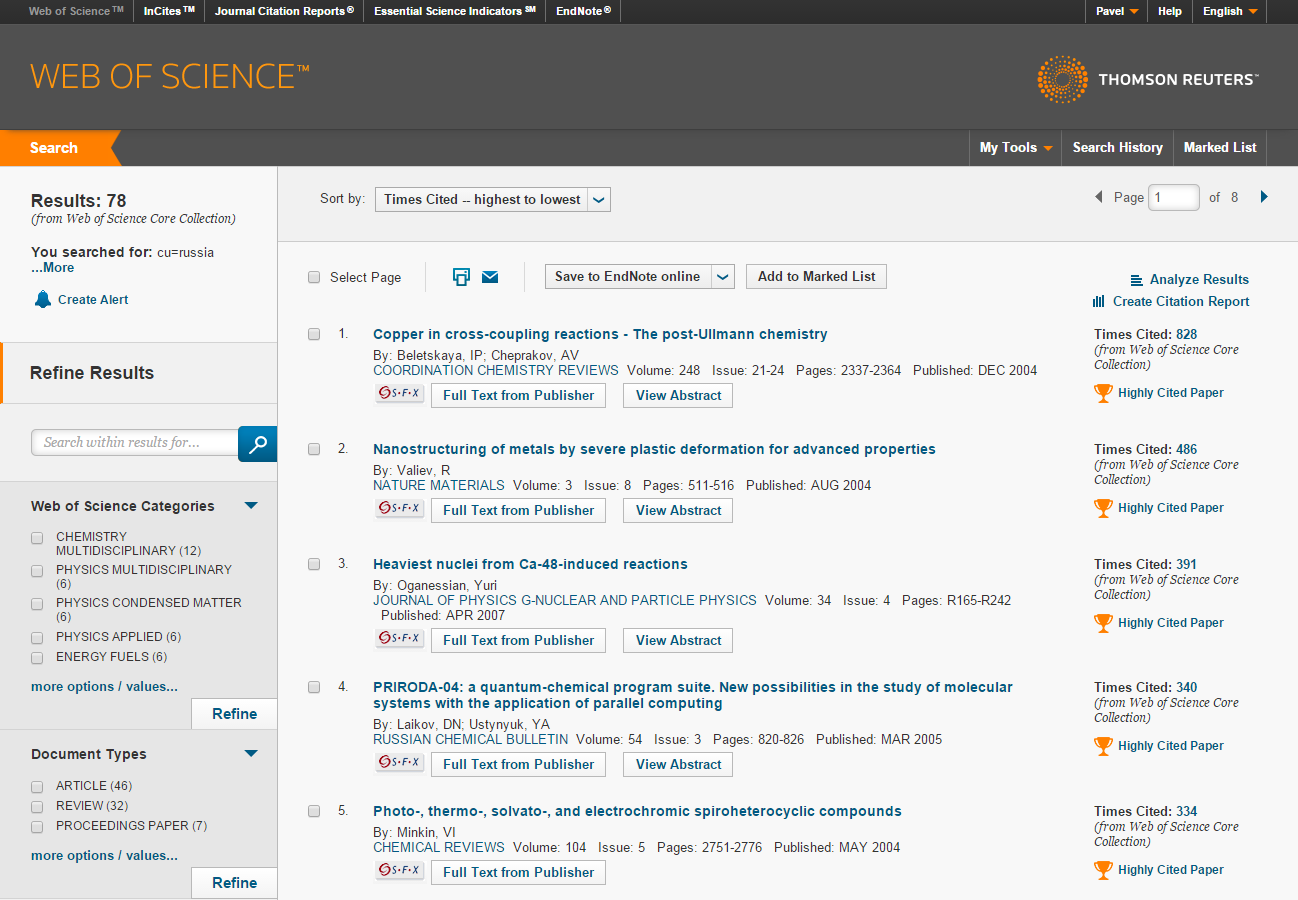Enable the Physics Applied category filter

[37, 638]
